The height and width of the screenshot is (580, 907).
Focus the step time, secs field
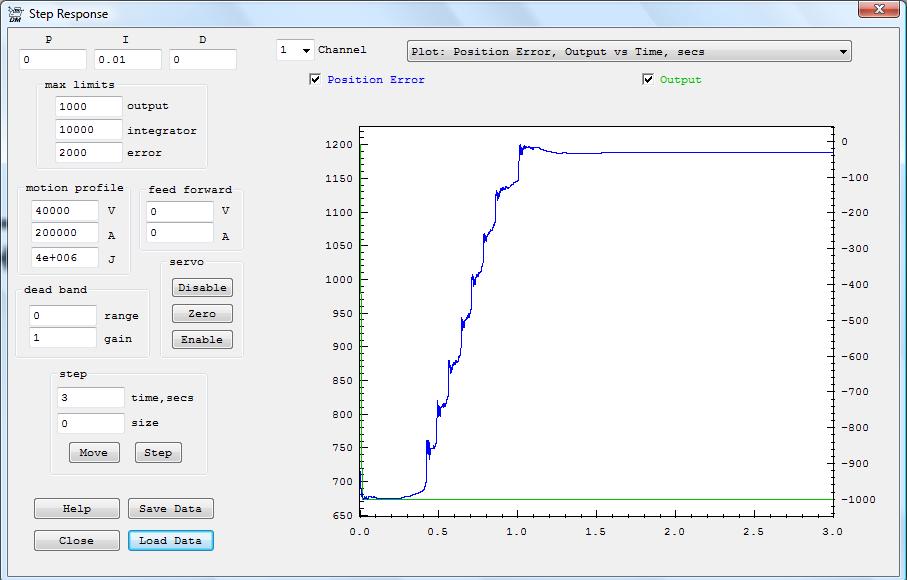91,398
